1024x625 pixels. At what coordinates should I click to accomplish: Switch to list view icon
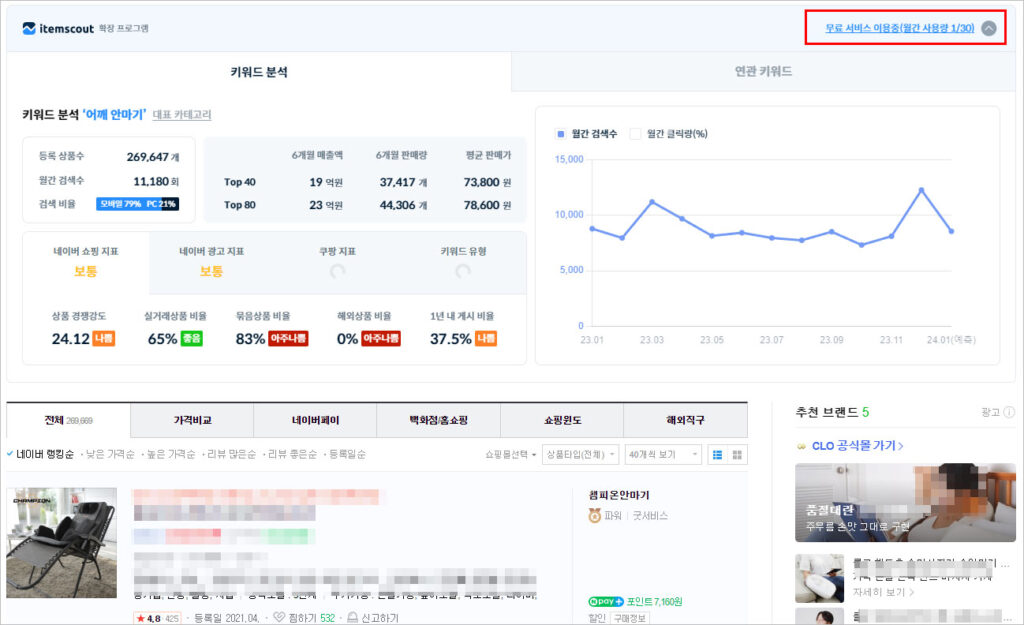[x=717, y=454]
